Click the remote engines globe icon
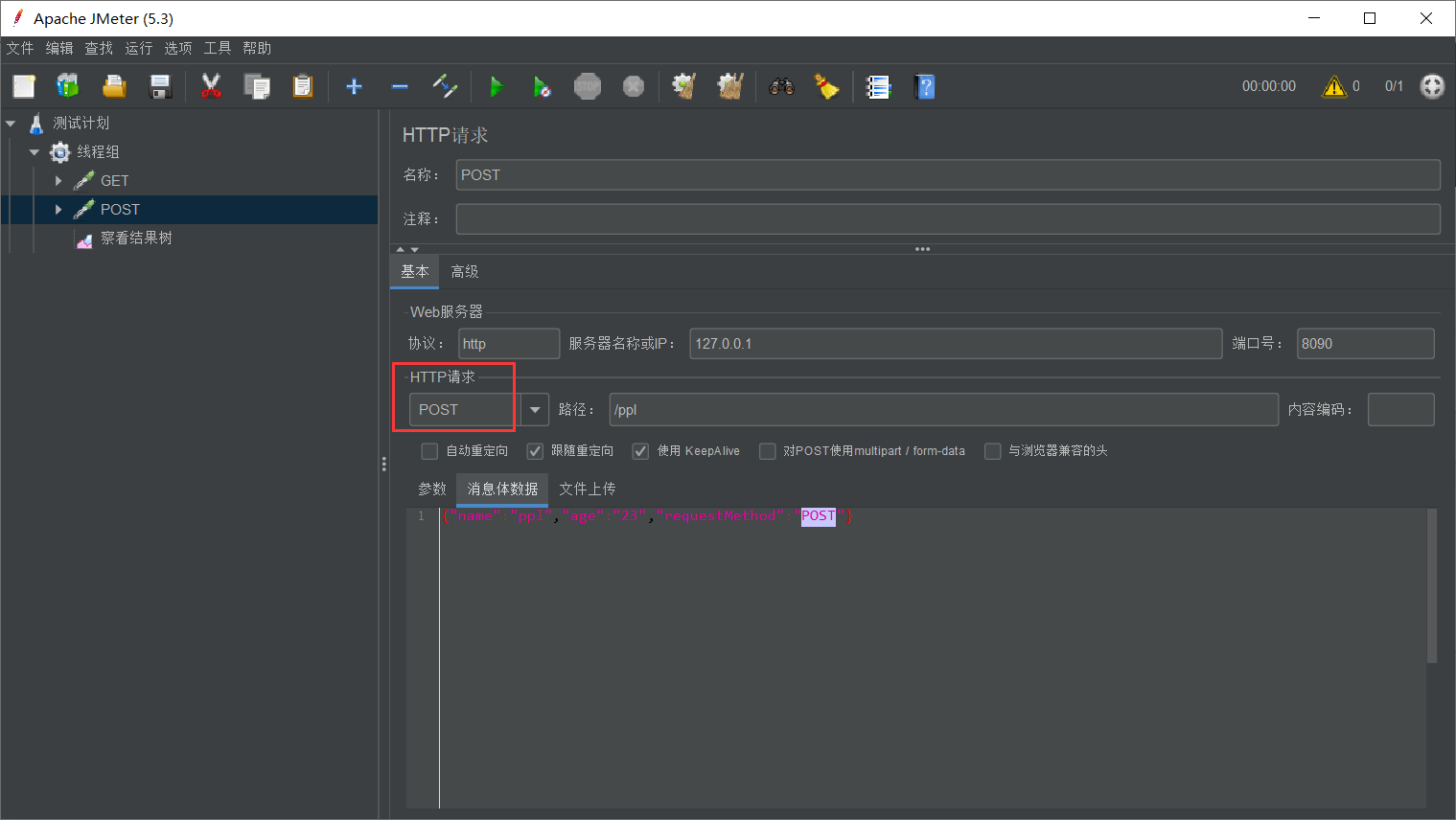 (x=1432, y=86)
